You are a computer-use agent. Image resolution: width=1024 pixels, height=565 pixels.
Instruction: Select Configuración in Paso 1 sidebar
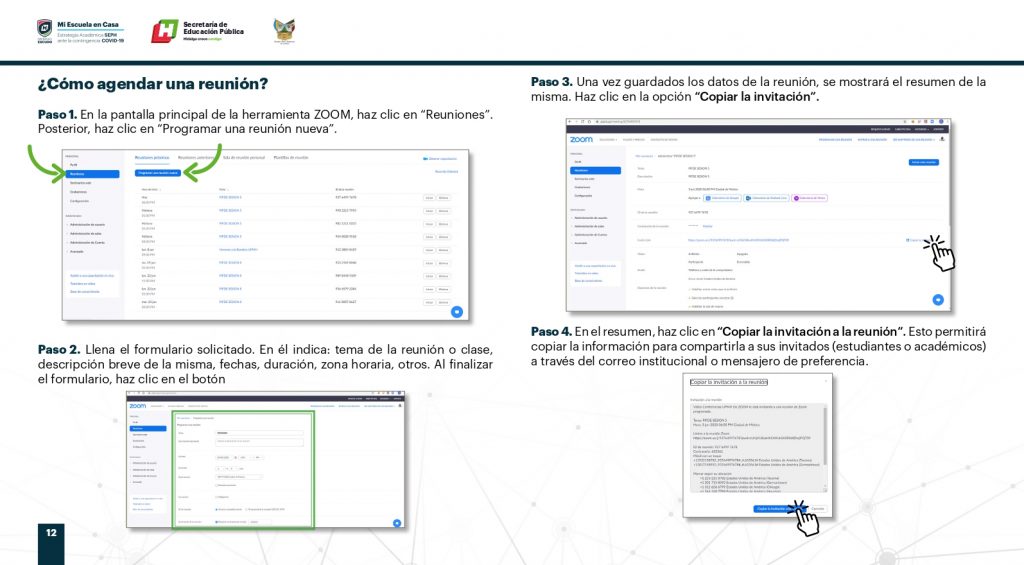pos(79,201)
